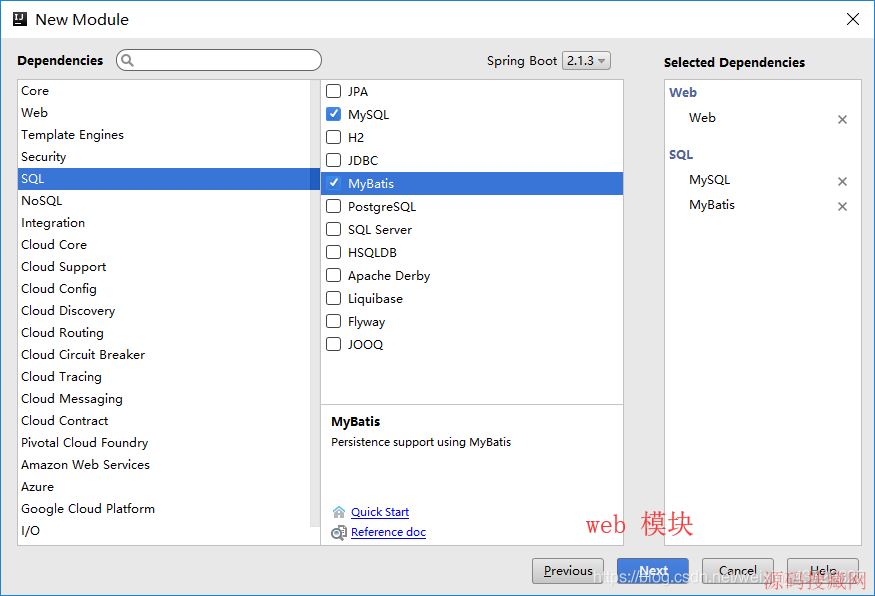The image size is (875, 596).
Task: Open the Spring Boot version dropdown
Action: (x=586, y=61)
